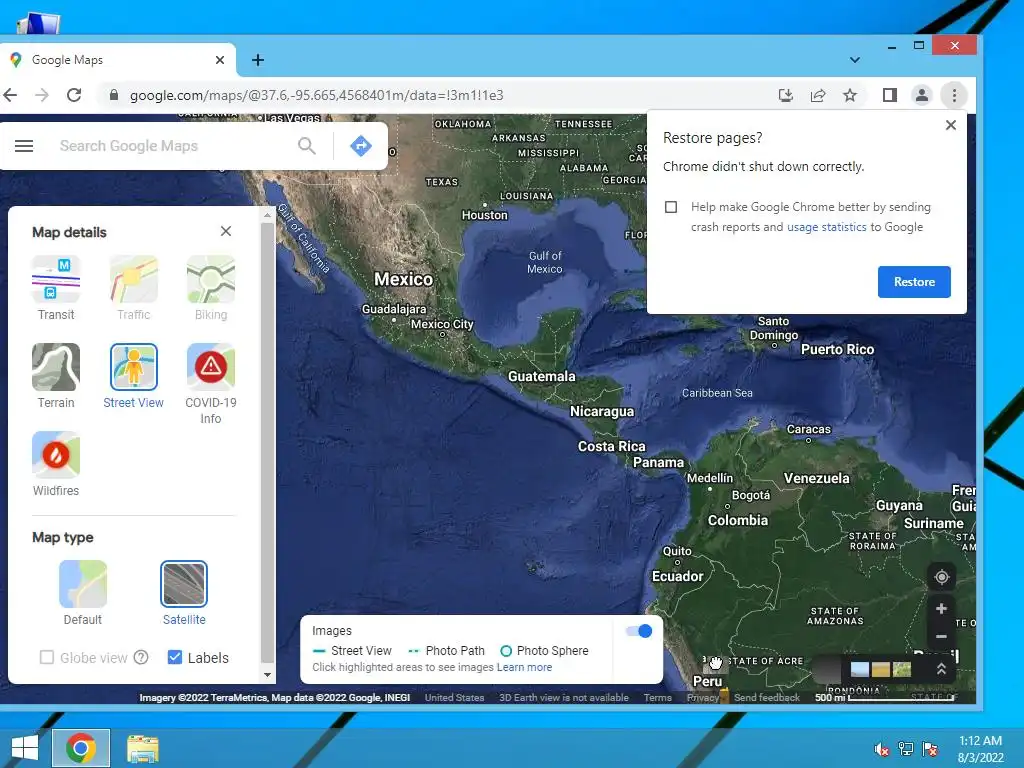This screenshot has height=768, width=1024.
Task: Open the Windows Start menu
Action: click(x=24, y=748)
